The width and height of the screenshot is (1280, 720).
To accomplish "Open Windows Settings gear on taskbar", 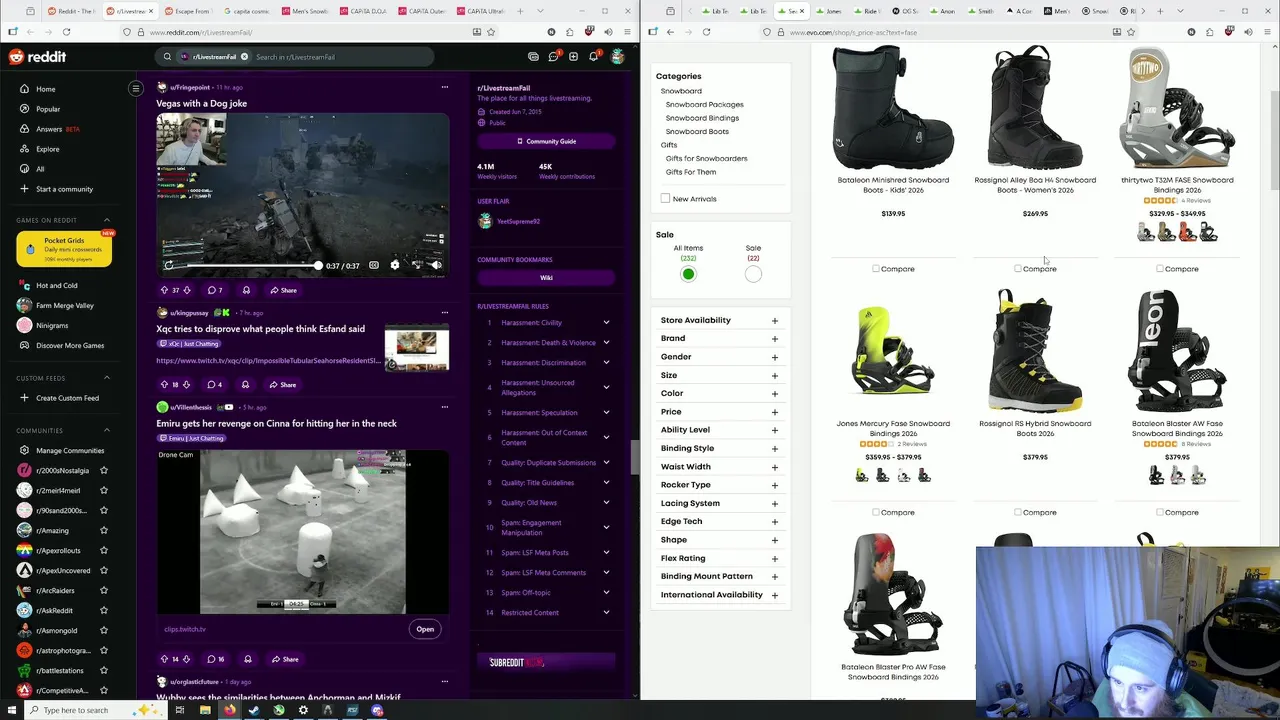I will (x=303, y=710).
